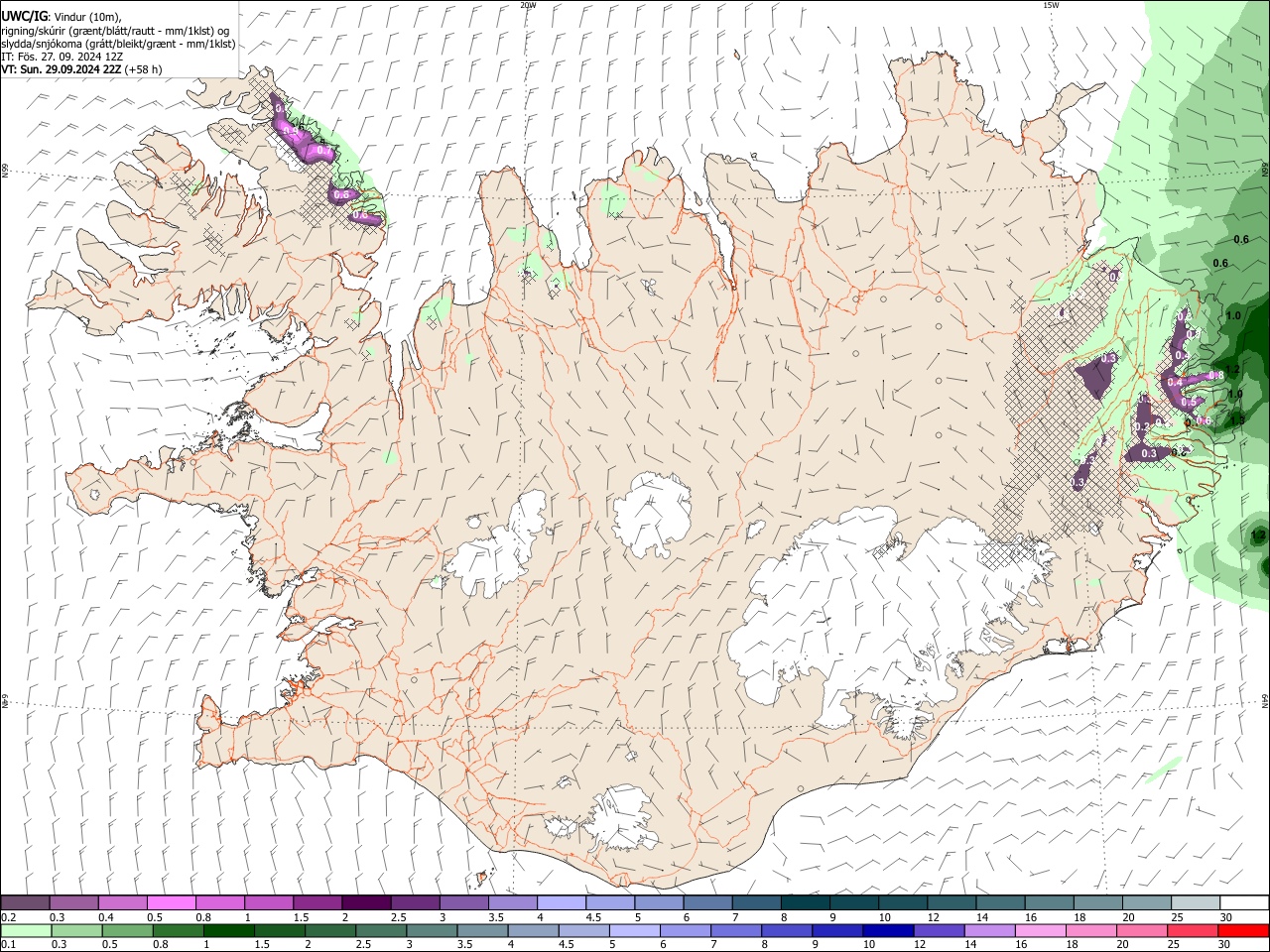Click green rain-scale swatch between 0.5 and 0.8

tap(127, 930)
